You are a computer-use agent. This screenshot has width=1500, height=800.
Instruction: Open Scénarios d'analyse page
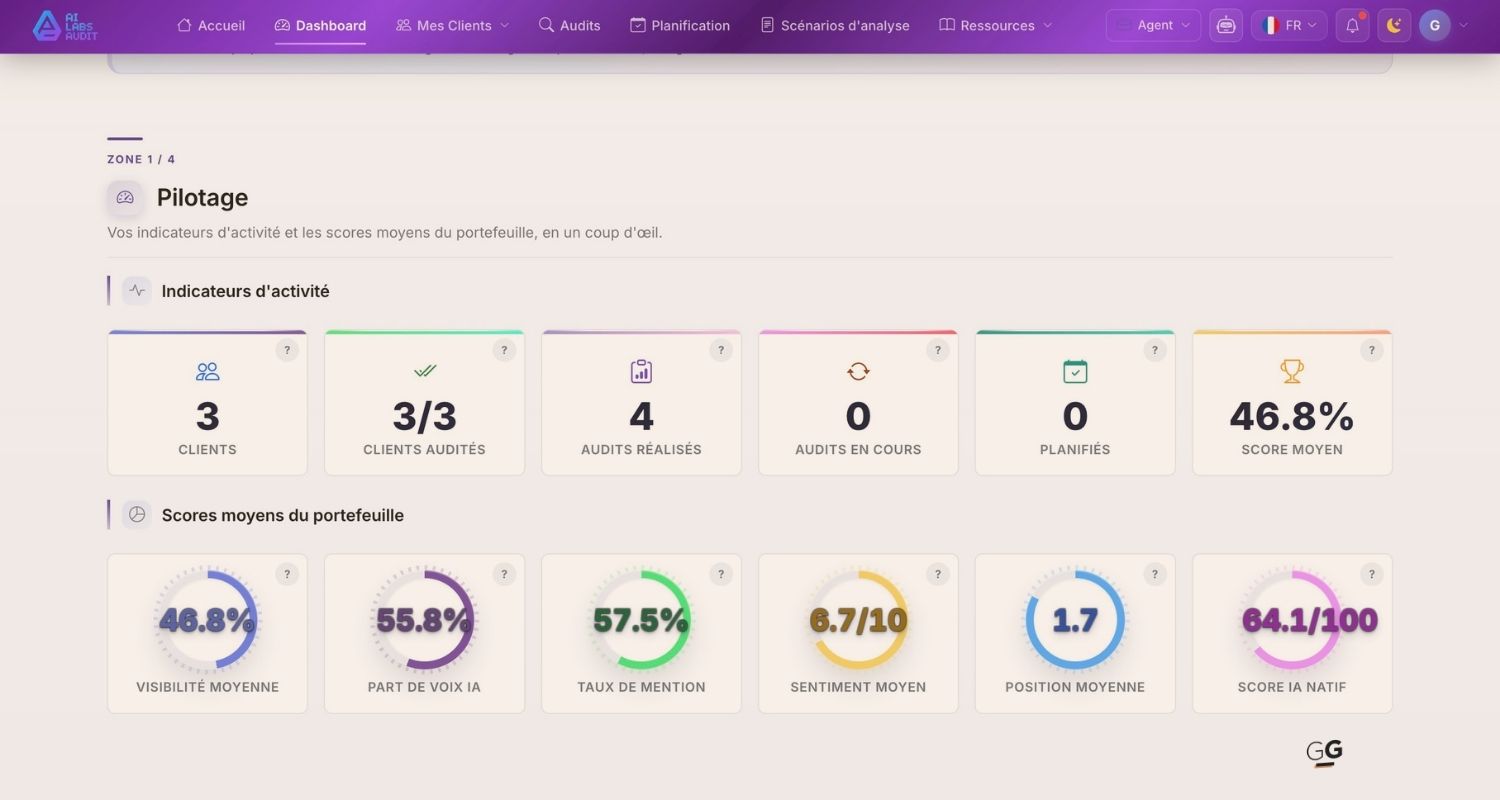point(835,25)
